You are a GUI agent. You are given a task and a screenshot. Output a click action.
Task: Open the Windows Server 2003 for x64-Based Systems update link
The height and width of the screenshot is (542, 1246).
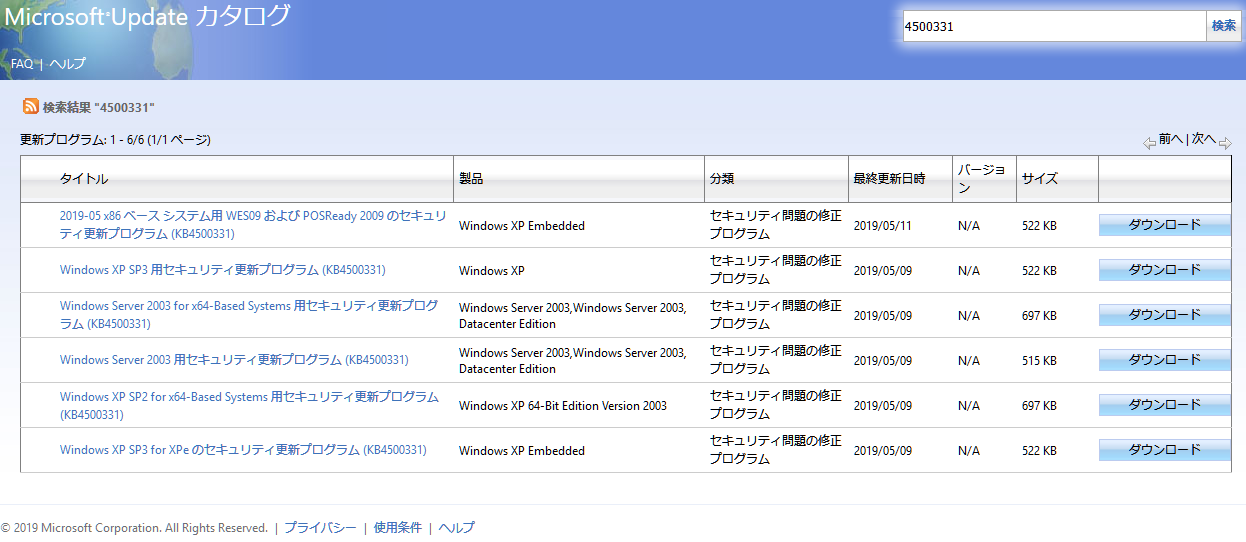pyautogui.click(x=249, y=315)
